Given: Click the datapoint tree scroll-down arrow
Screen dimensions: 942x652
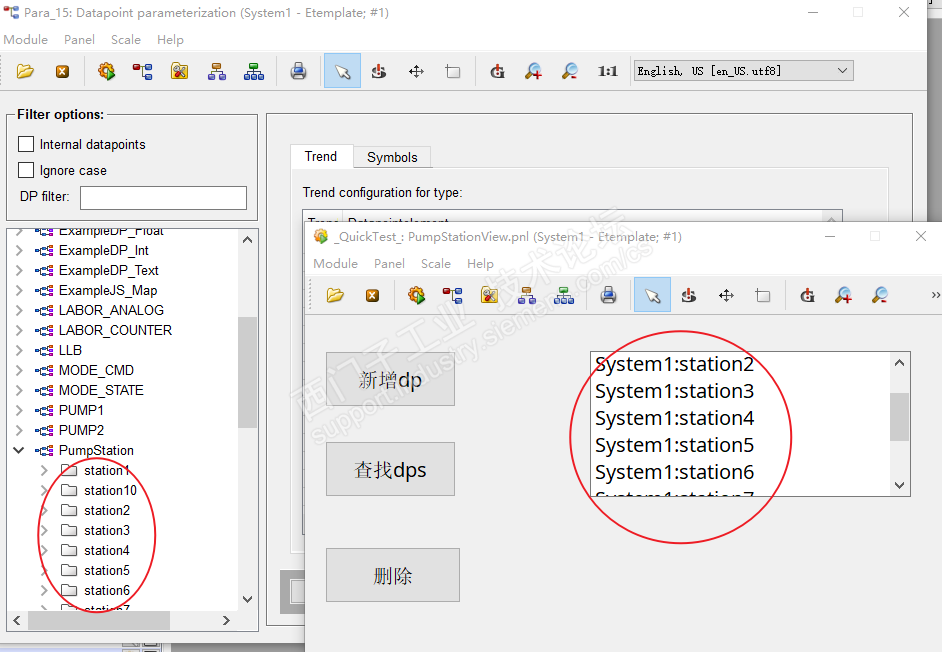Looking at the screenshot, I should point(248,599).
